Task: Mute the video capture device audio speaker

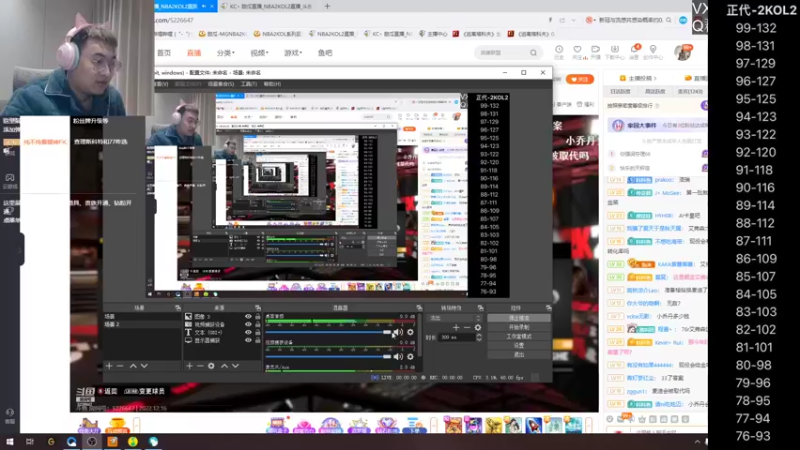Action: [398, 357]
